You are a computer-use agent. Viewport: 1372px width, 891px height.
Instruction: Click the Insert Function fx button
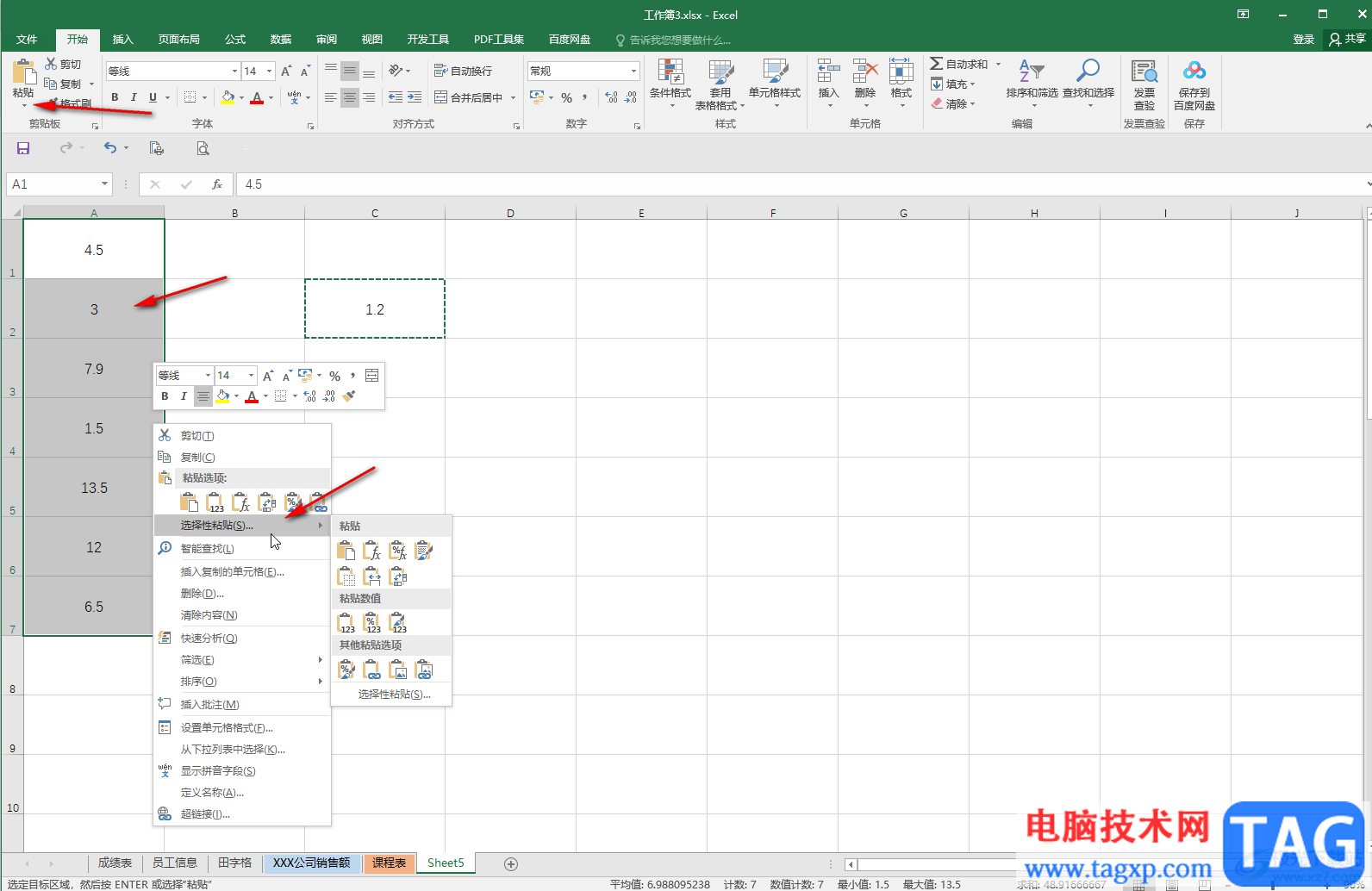coord(217,184)
